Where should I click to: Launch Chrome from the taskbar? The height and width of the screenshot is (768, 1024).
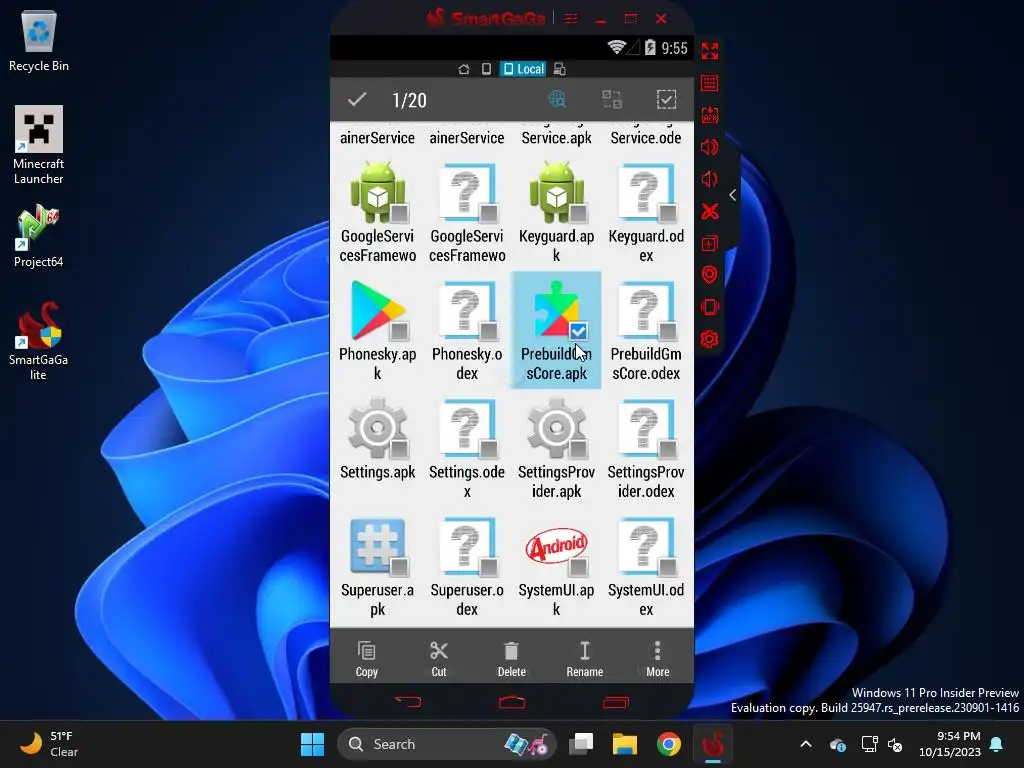point(669,744)
